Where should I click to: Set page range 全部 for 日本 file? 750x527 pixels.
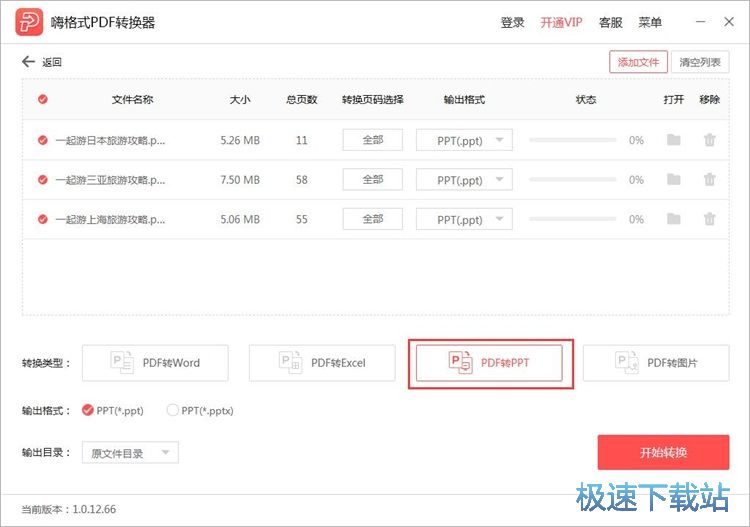(373, 140)
